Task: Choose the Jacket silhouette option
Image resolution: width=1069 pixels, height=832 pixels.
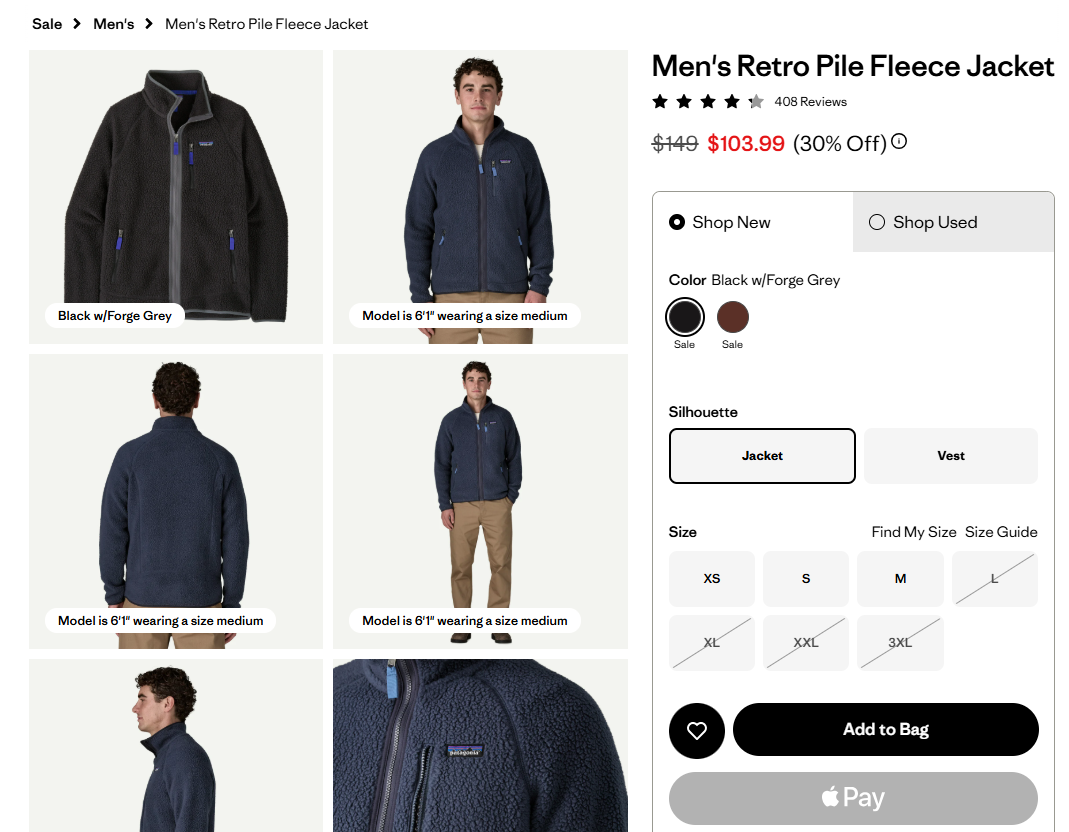Action: tap(762, 456)
